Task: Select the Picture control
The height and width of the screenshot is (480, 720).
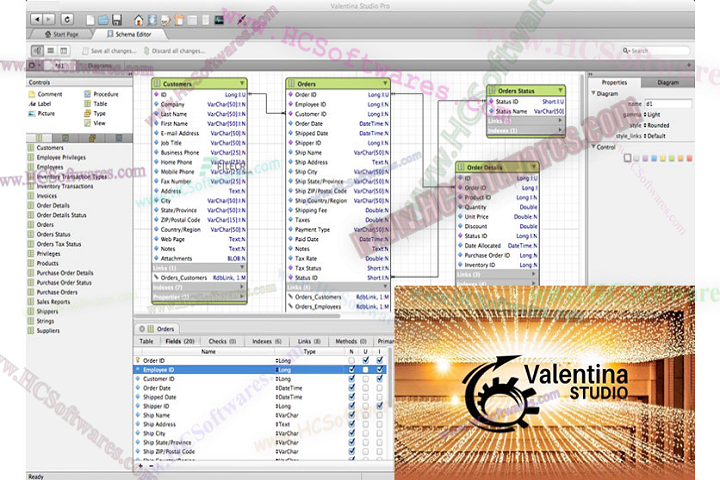Action: [42, 113]
